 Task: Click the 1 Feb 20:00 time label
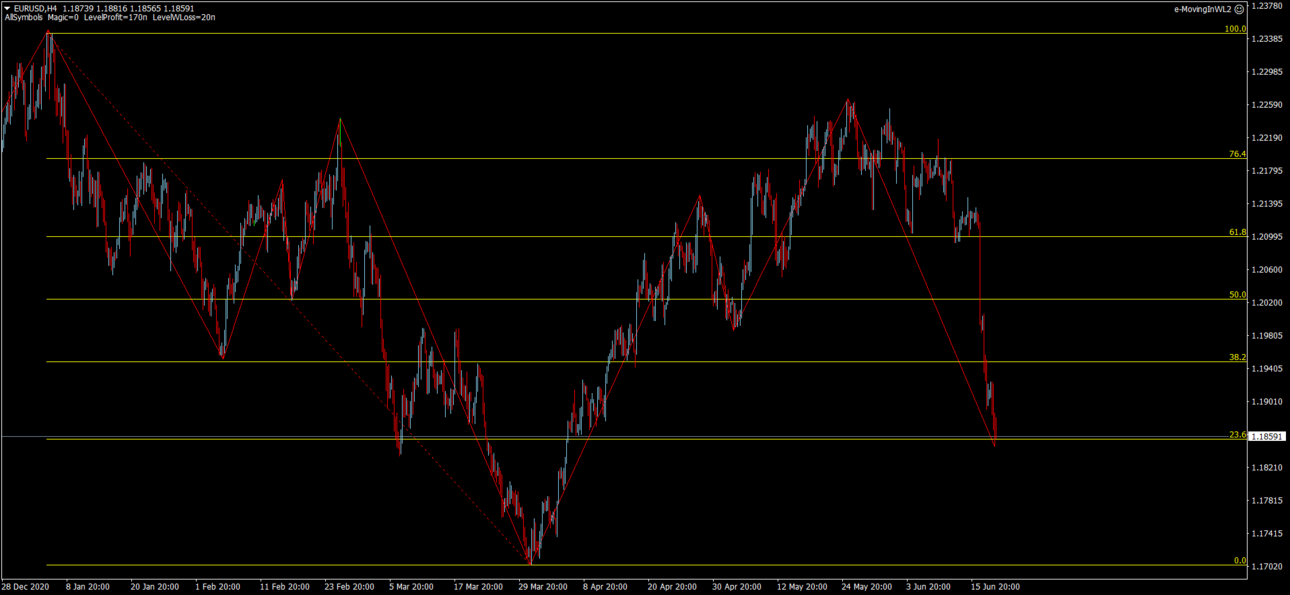tap(219, 587)
